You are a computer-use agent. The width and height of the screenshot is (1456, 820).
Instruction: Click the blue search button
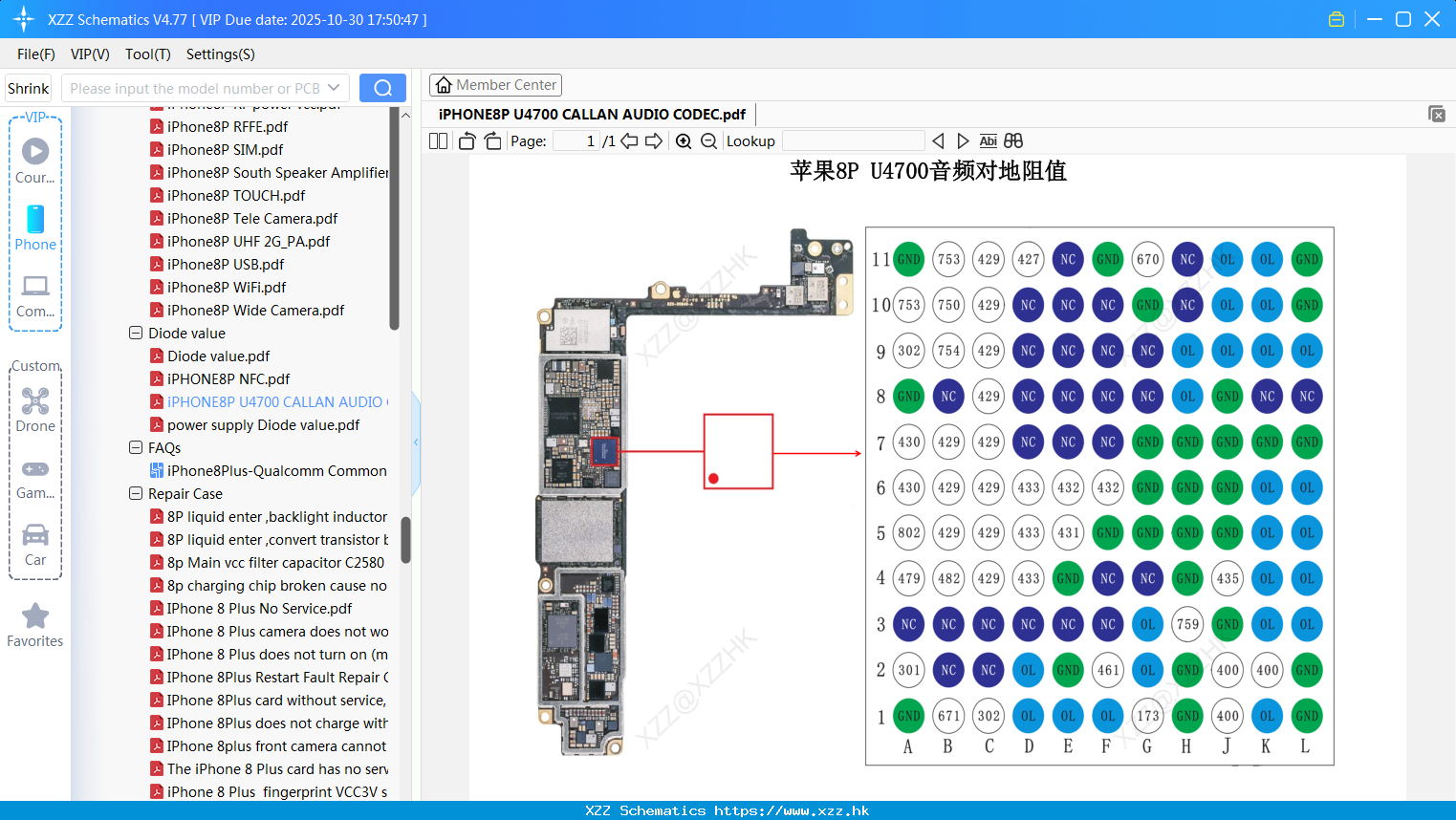pos(382,88)
